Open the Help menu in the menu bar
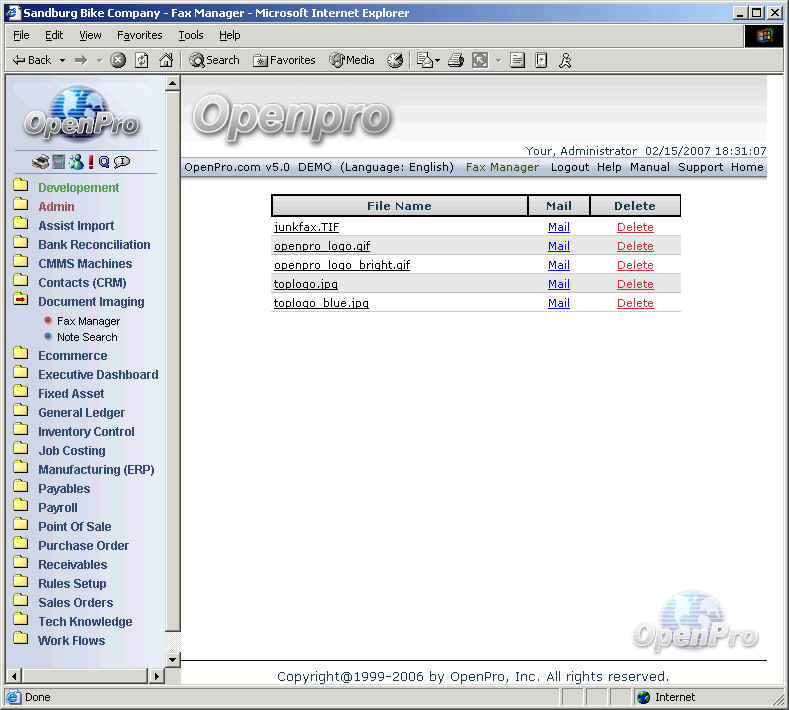Image resolution: width=789 pixels, height=710 pixels. pos(229,35)
